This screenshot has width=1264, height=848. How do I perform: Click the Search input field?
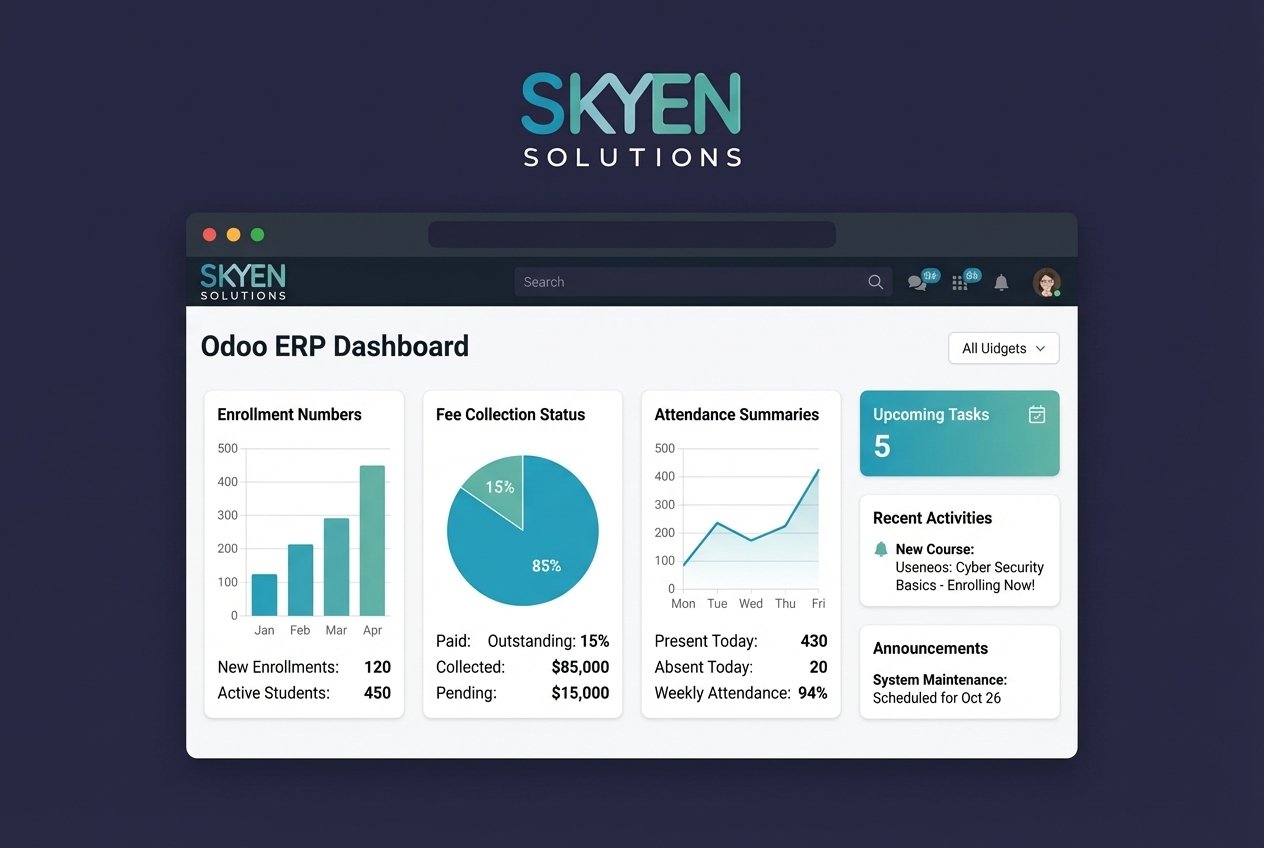(x=690, y=282)
